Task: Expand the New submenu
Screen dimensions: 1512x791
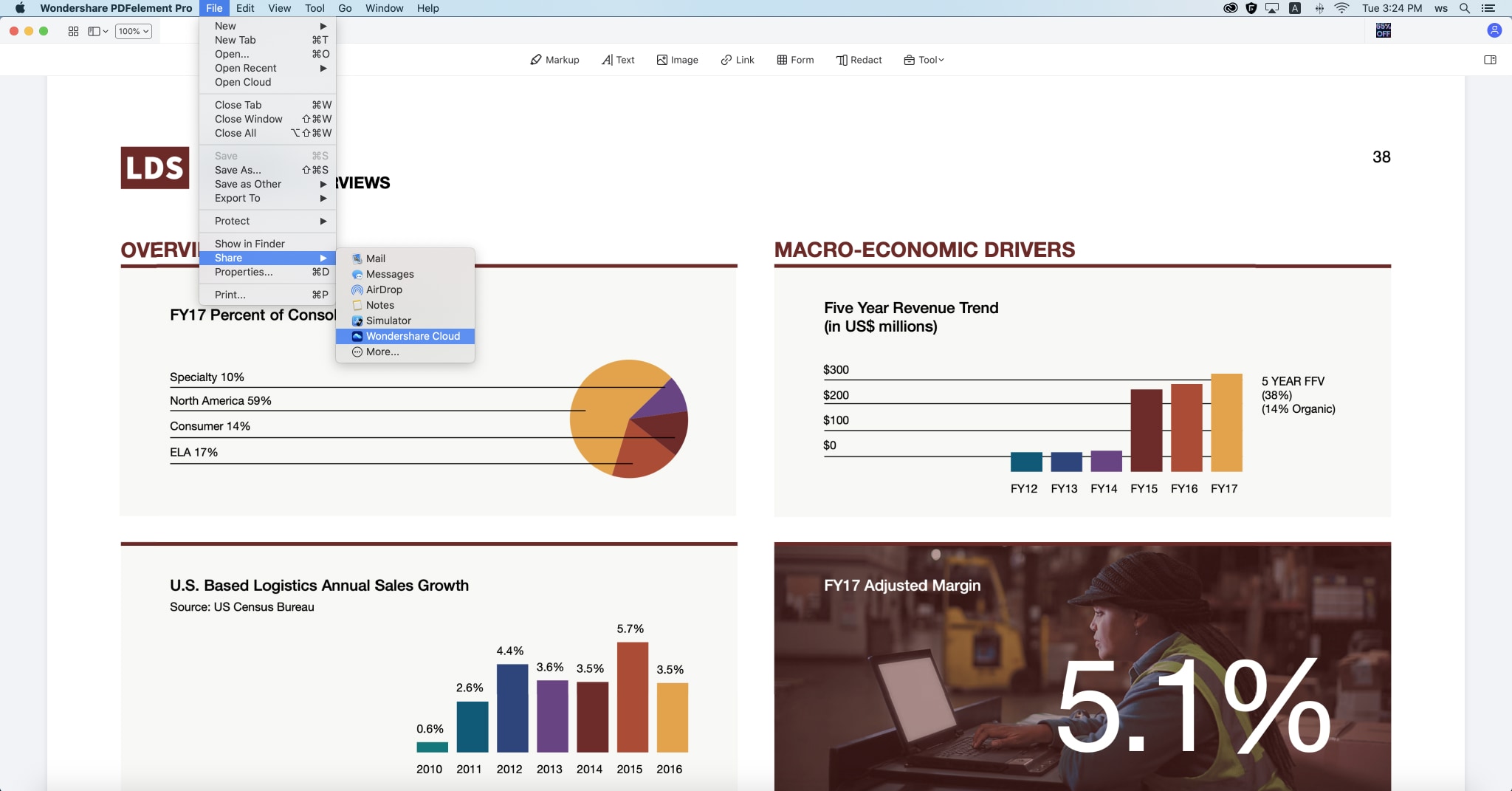Action: (x=267, y=26)
